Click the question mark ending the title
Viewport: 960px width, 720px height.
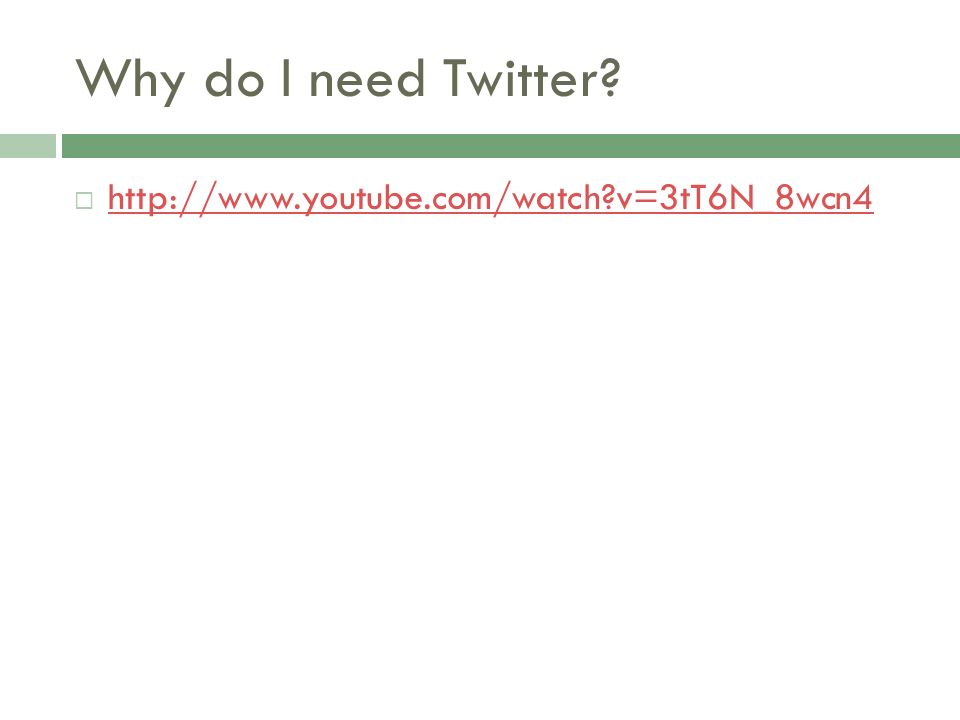point(610,78)
